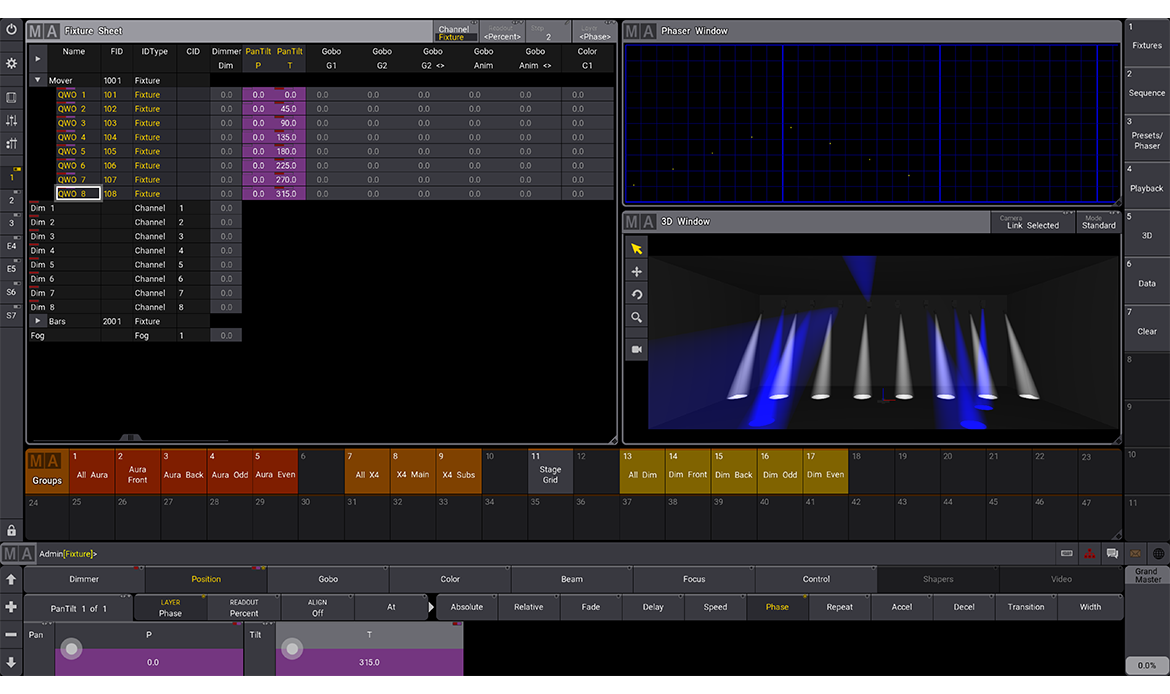This screenshot has width=1170, height=694.
Task: Click the Grand Master 0.0% fader
Action: coord(1147,664)
